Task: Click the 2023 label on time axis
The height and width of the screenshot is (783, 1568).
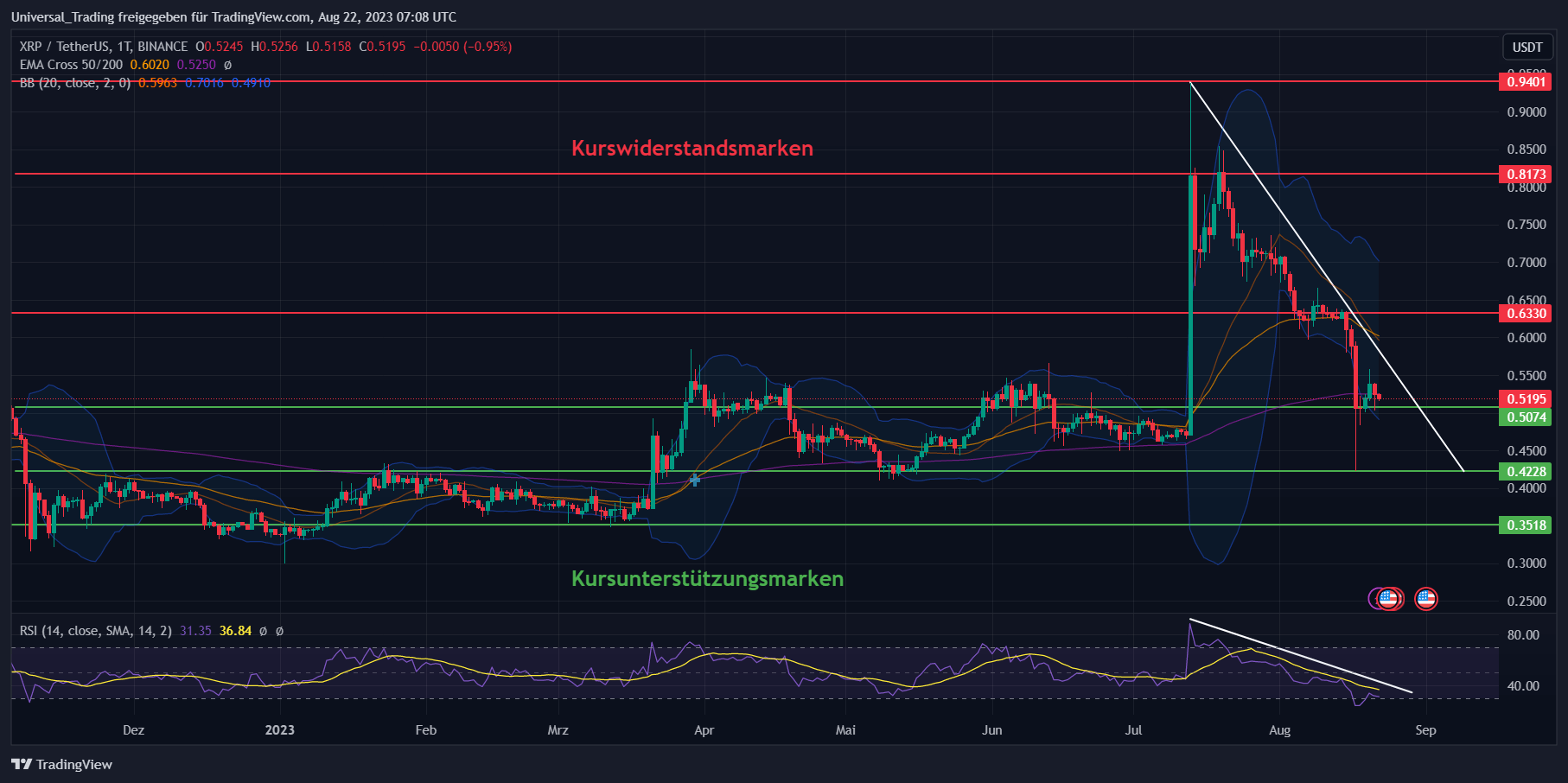Action: point(279,730)
